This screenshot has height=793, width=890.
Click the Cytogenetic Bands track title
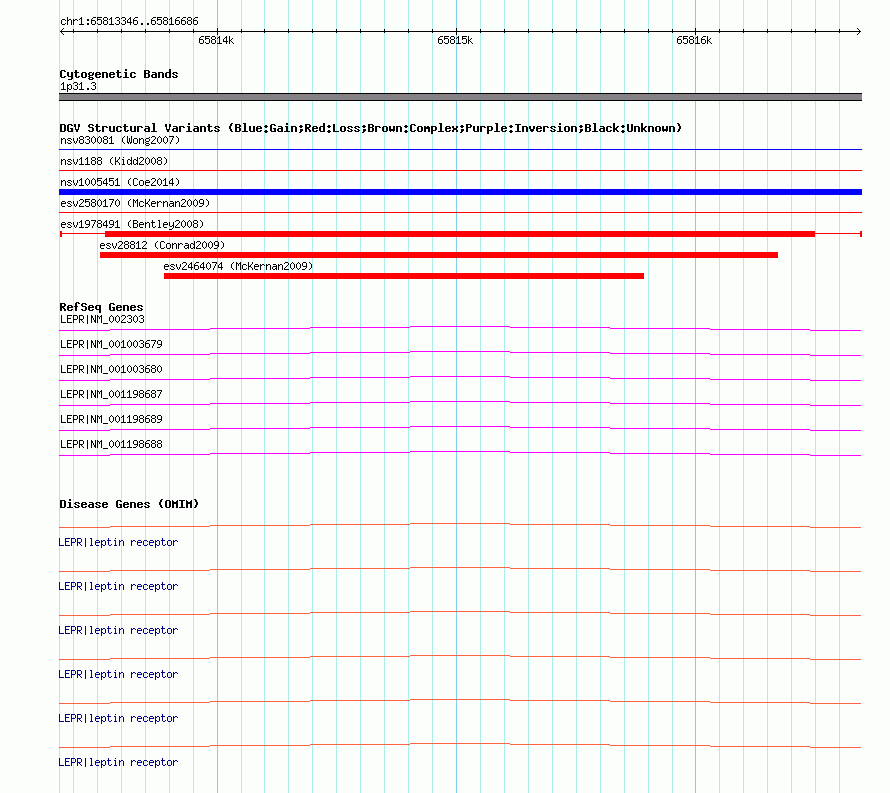coord(119,74)
